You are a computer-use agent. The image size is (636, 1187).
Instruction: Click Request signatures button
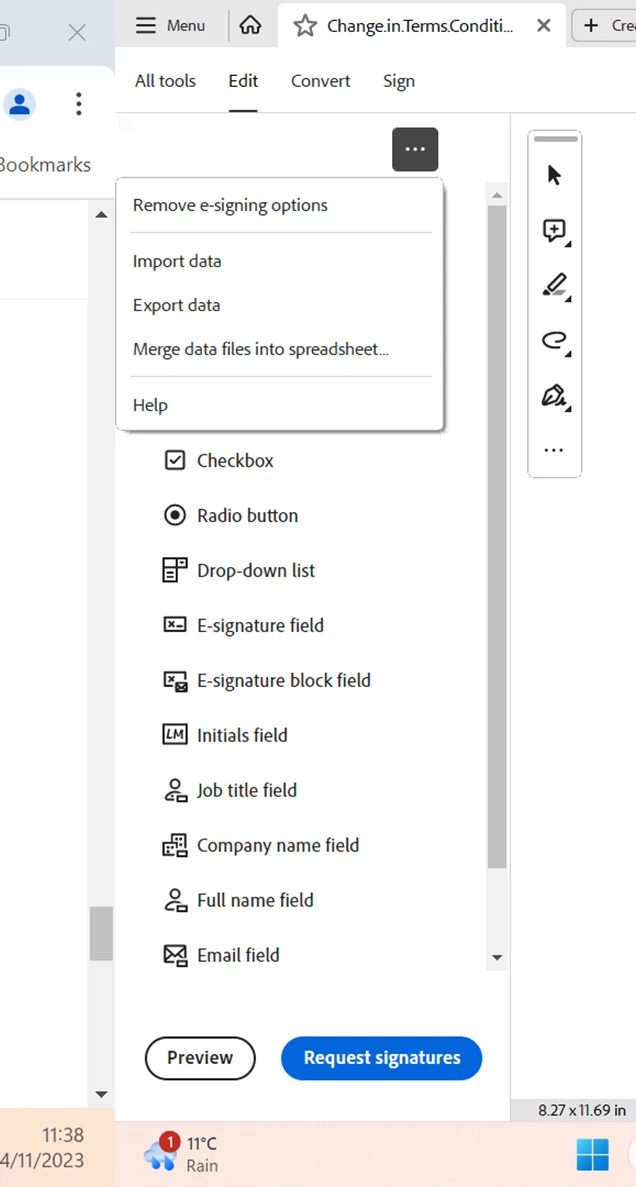382,1058
